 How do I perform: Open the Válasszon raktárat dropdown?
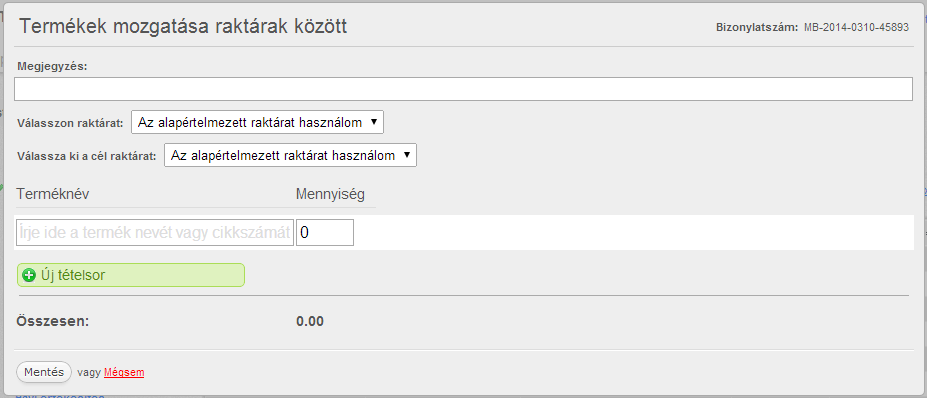click(257, 122)
